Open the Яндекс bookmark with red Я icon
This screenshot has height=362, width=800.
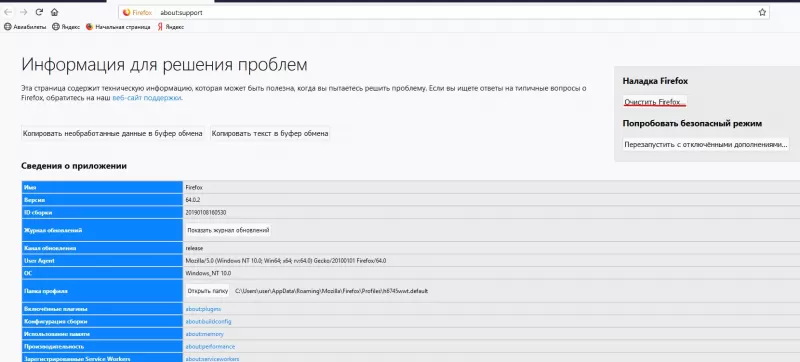tap(170, 27)
